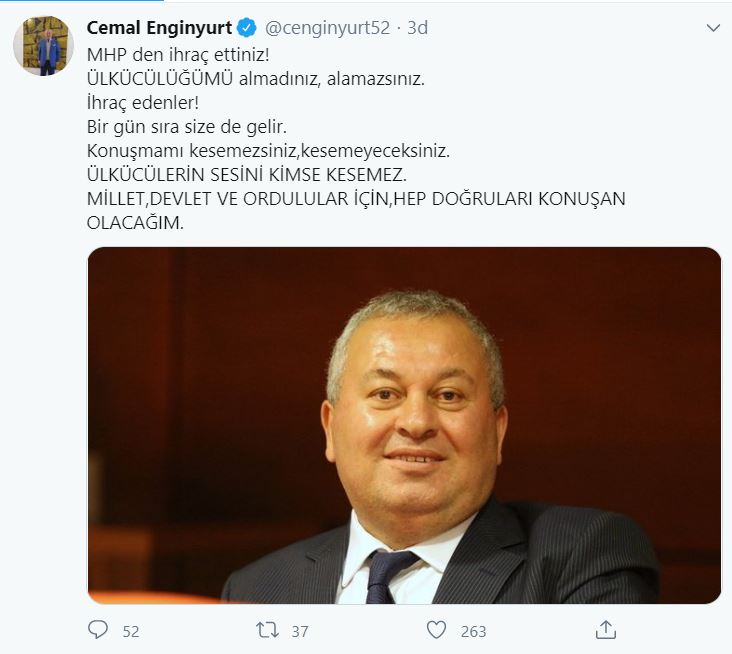Enlarge the attached photo in tweet
Image resolution: width=732 pixels, height=654 pixels.
[x=404, y=425]
